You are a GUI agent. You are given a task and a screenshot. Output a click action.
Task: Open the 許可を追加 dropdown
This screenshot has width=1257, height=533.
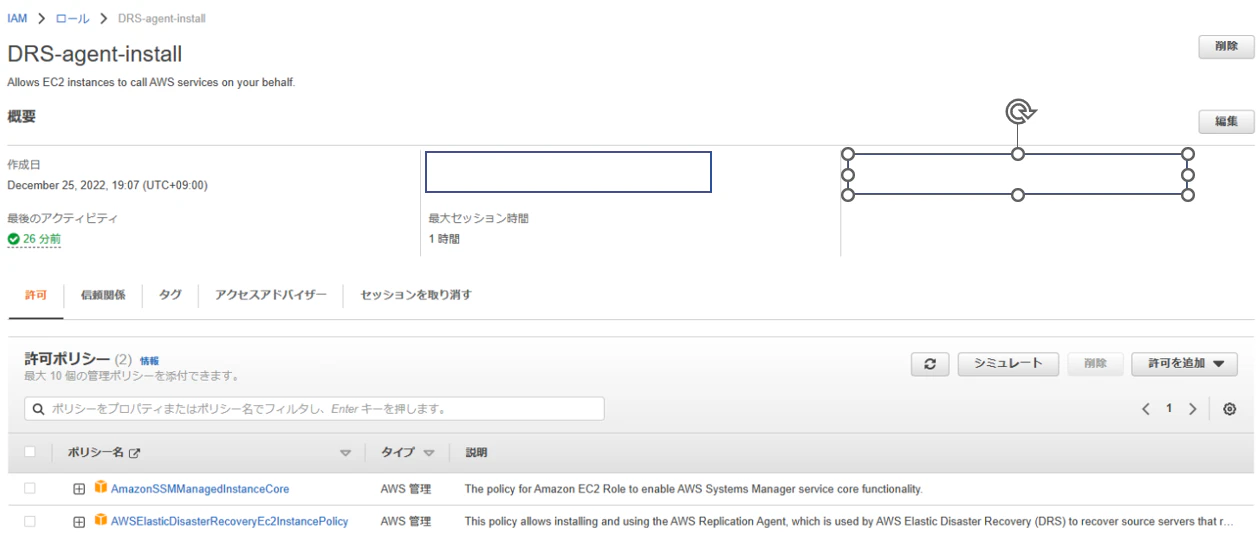(1185, 364)
